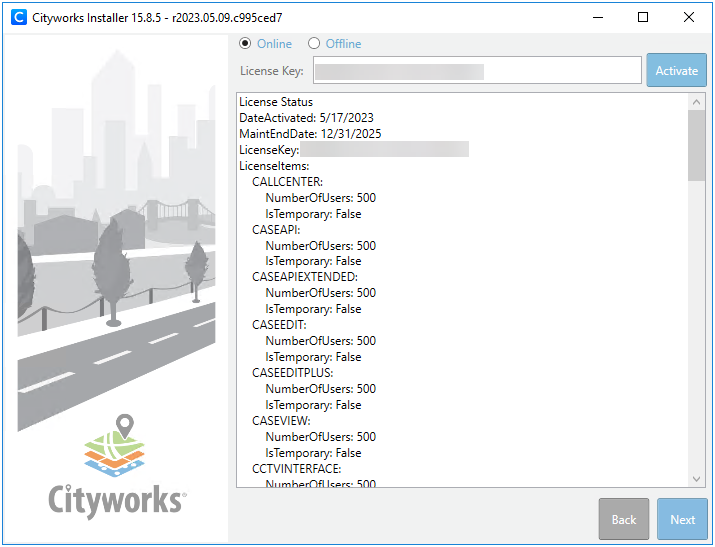The image size is (715, 547).
Task: Click the Cityworks wordmark text in sidebar
Action: click(x=116, y=498)
